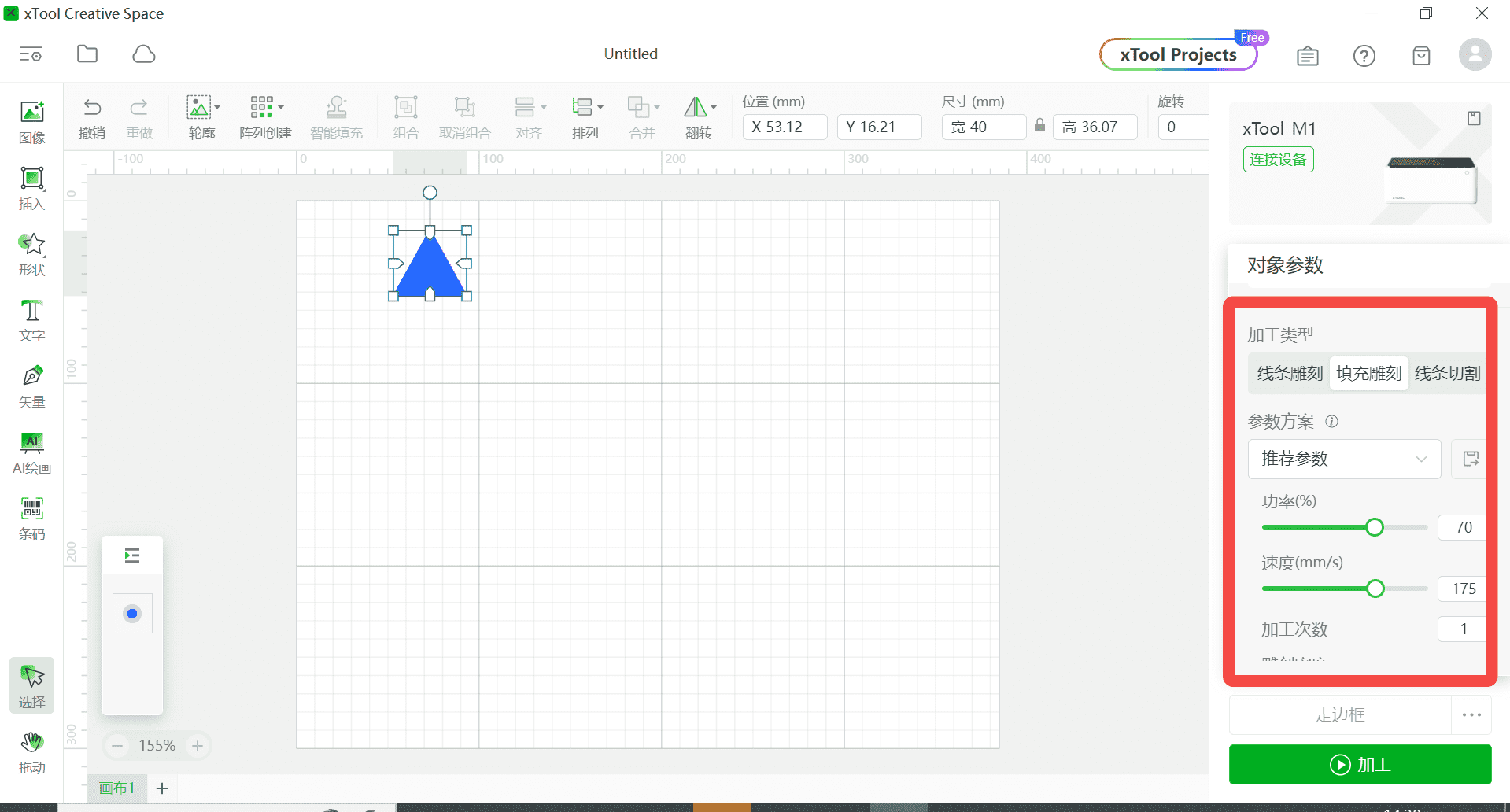This screenshot has height=812, width=1510.
Task: Select the 文字 text tool
Action: [x=32, y=320]
